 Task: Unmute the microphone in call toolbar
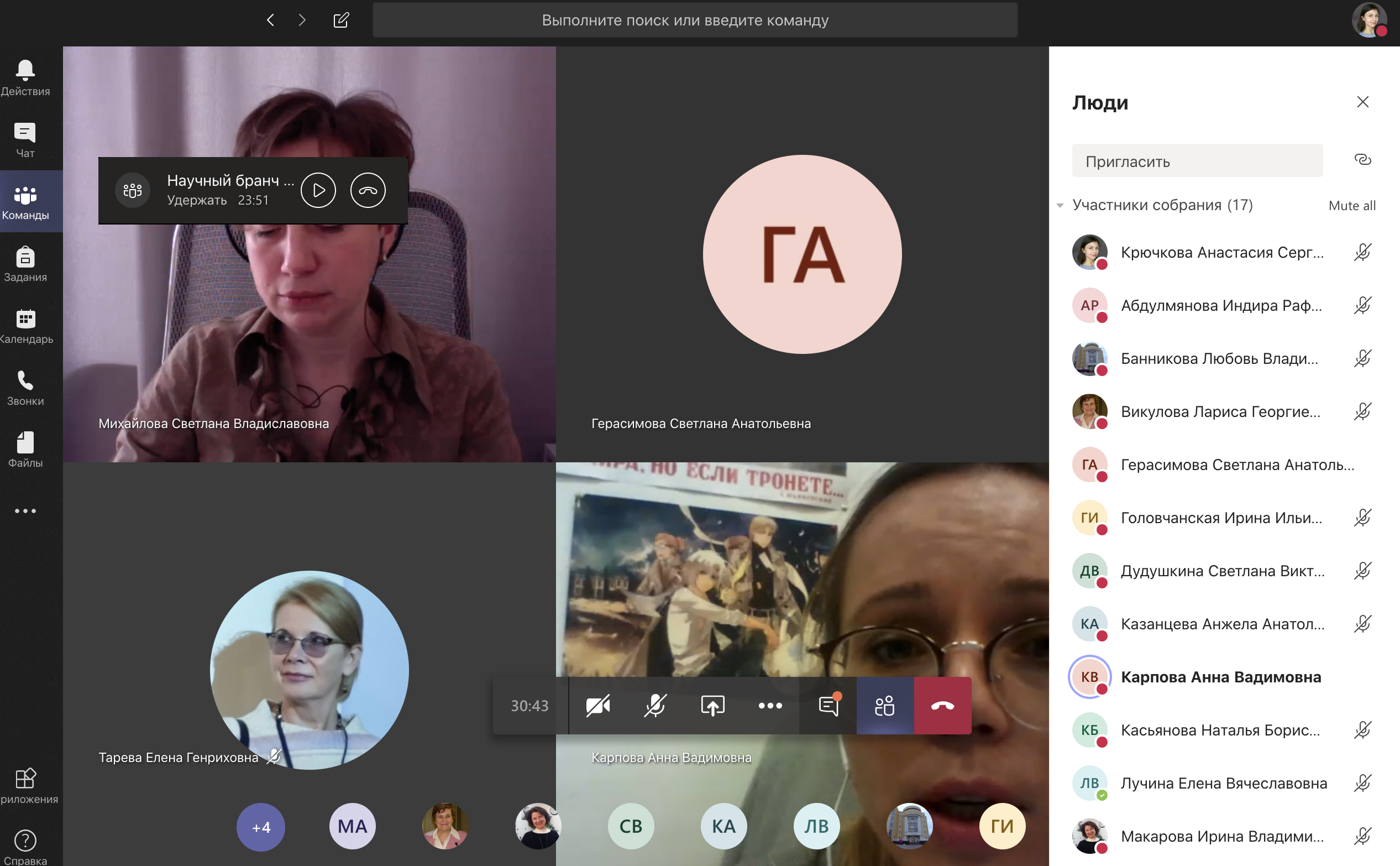coord(656,706)
